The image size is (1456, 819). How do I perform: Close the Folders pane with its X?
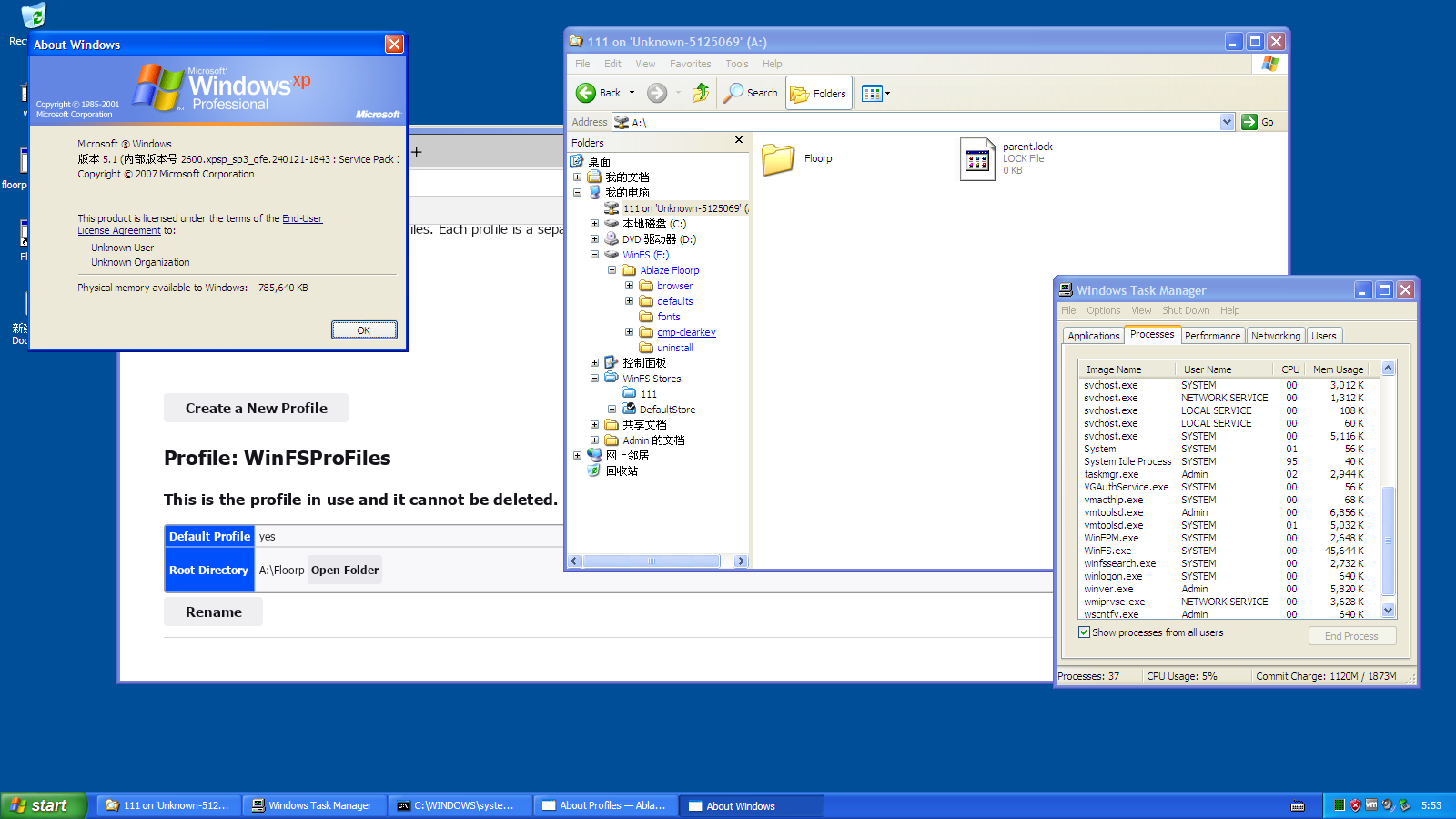(739, 140)
